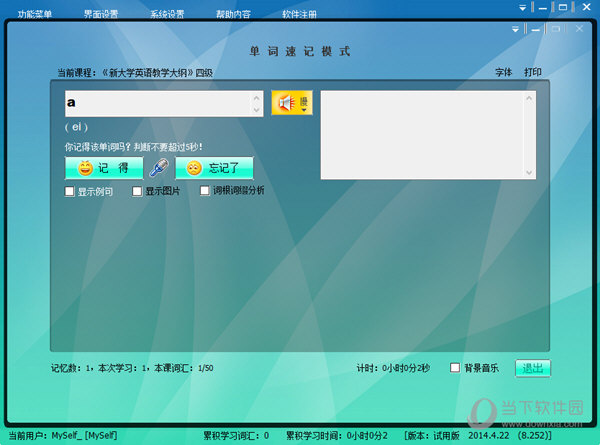Toggle the 词根词缀分析 checkbox
Screen dimensions: 600x445
click(205, 191)
